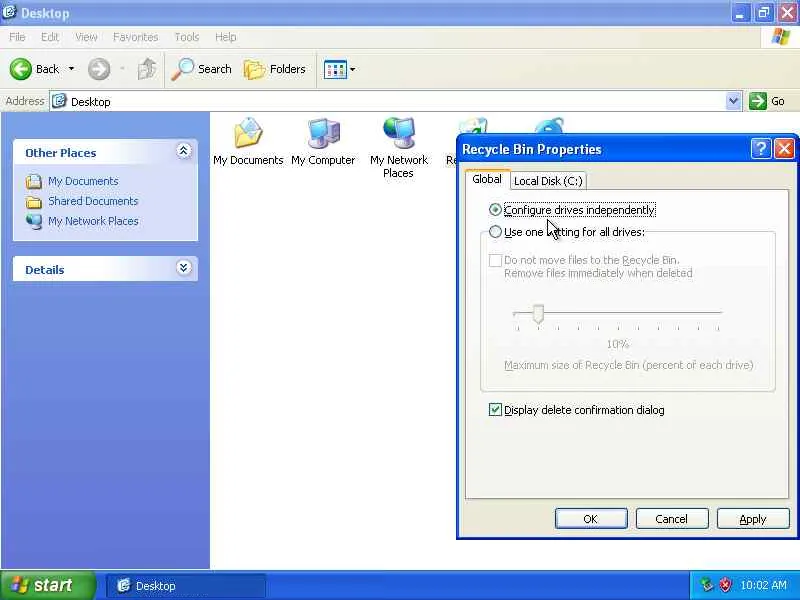The height and width of the screenshot is (600, 800).
Task: Switch to the Global tab
Action: coord(487,179)
